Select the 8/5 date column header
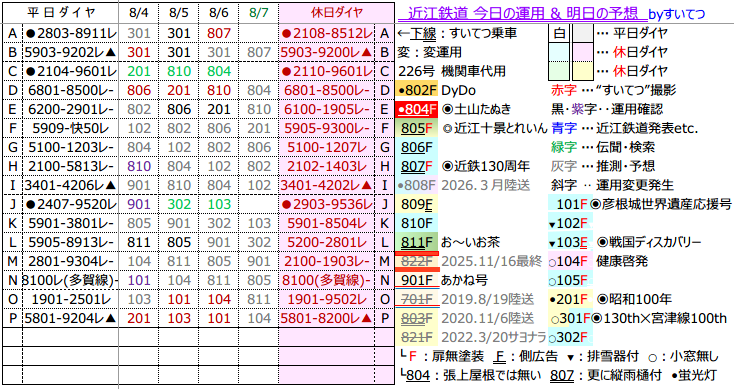Screen dimensions: 734x389 click(179, 13)
